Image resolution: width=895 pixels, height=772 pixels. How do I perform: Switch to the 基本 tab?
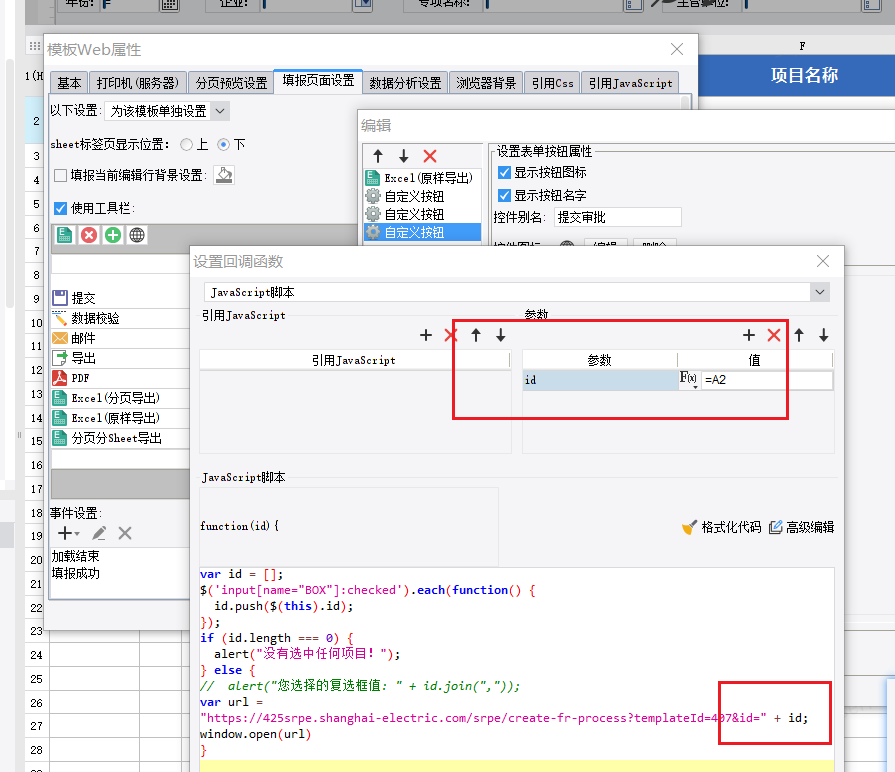[69, 83]
